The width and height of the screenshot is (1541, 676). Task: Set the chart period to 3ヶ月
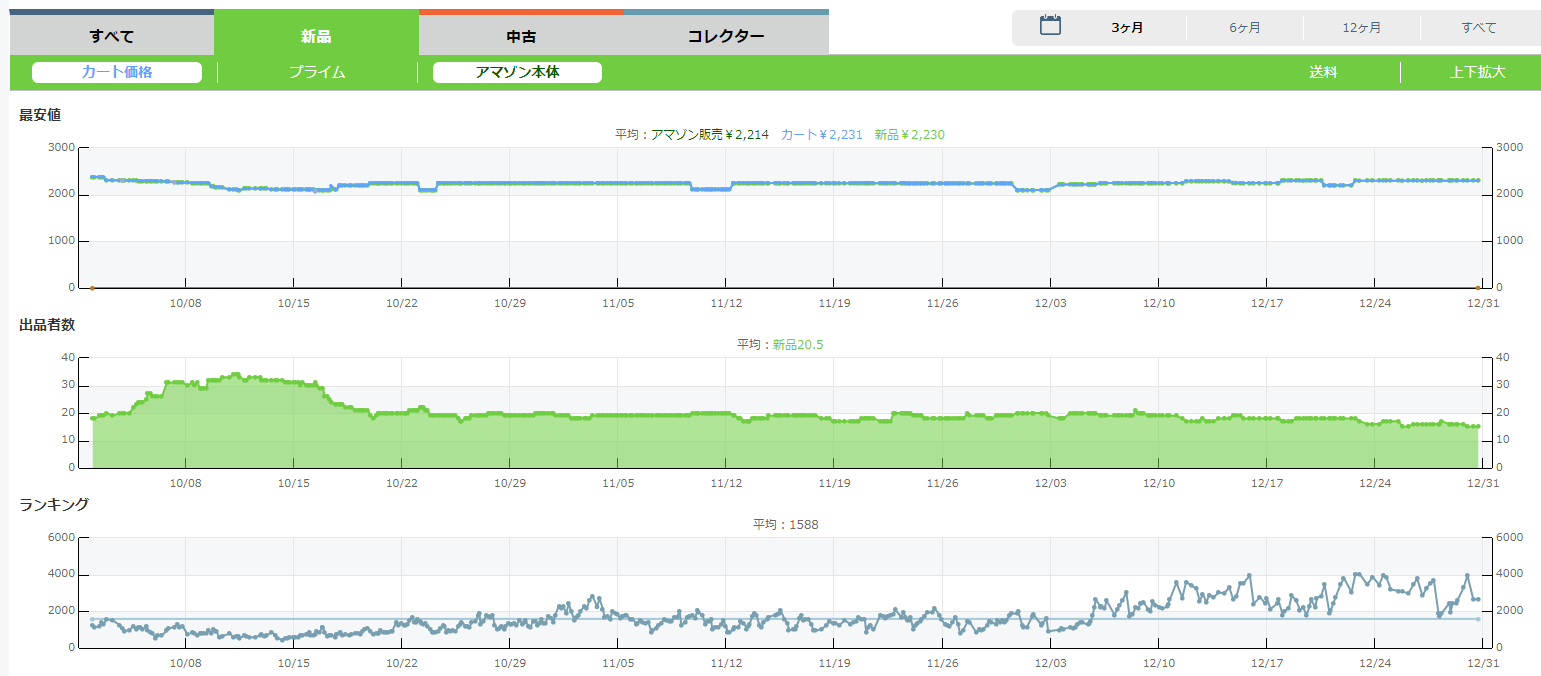coord(1127,28)
